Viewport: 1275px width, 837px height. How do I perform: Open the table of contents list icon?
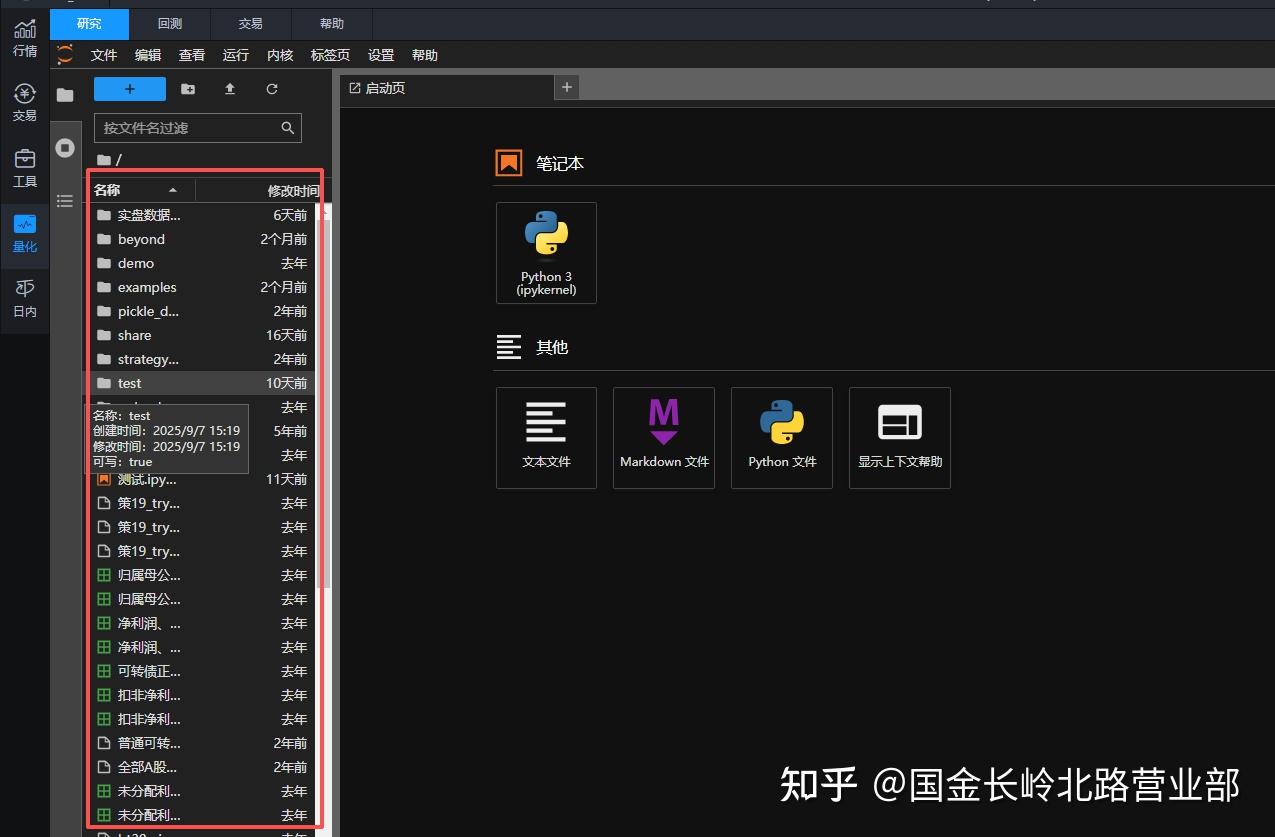(65, 201)
